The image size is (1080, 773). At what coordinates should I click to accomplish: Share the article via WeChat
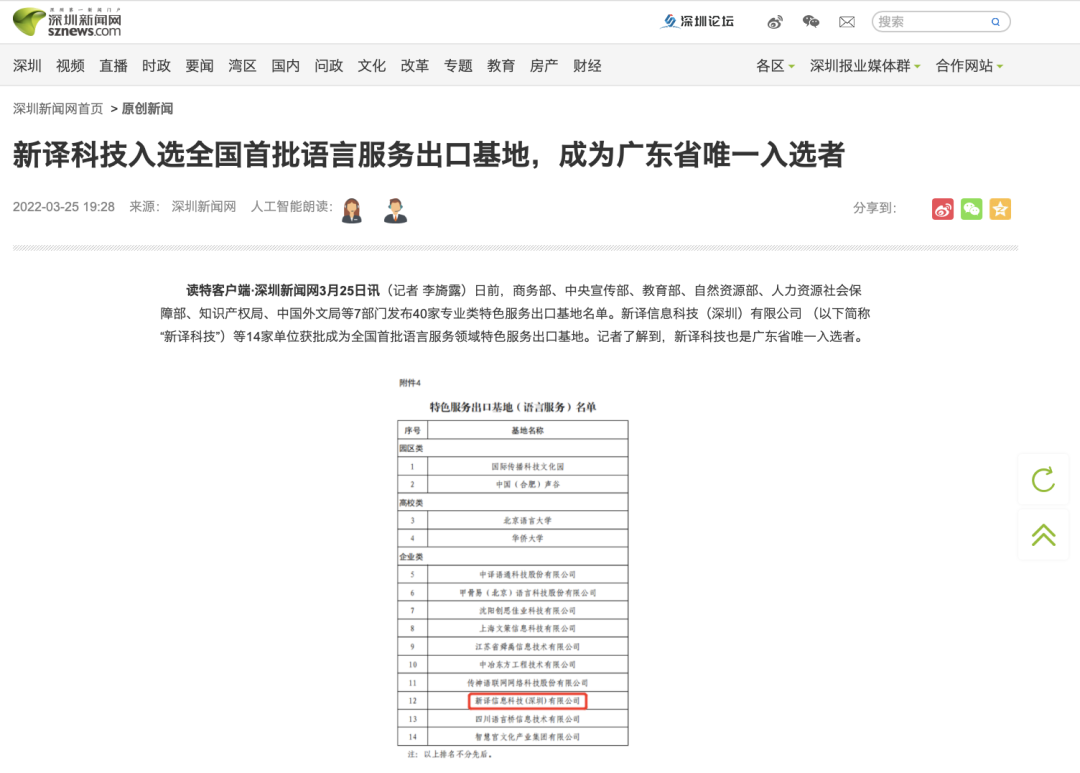pyautogui.click(x=970, y=209)
